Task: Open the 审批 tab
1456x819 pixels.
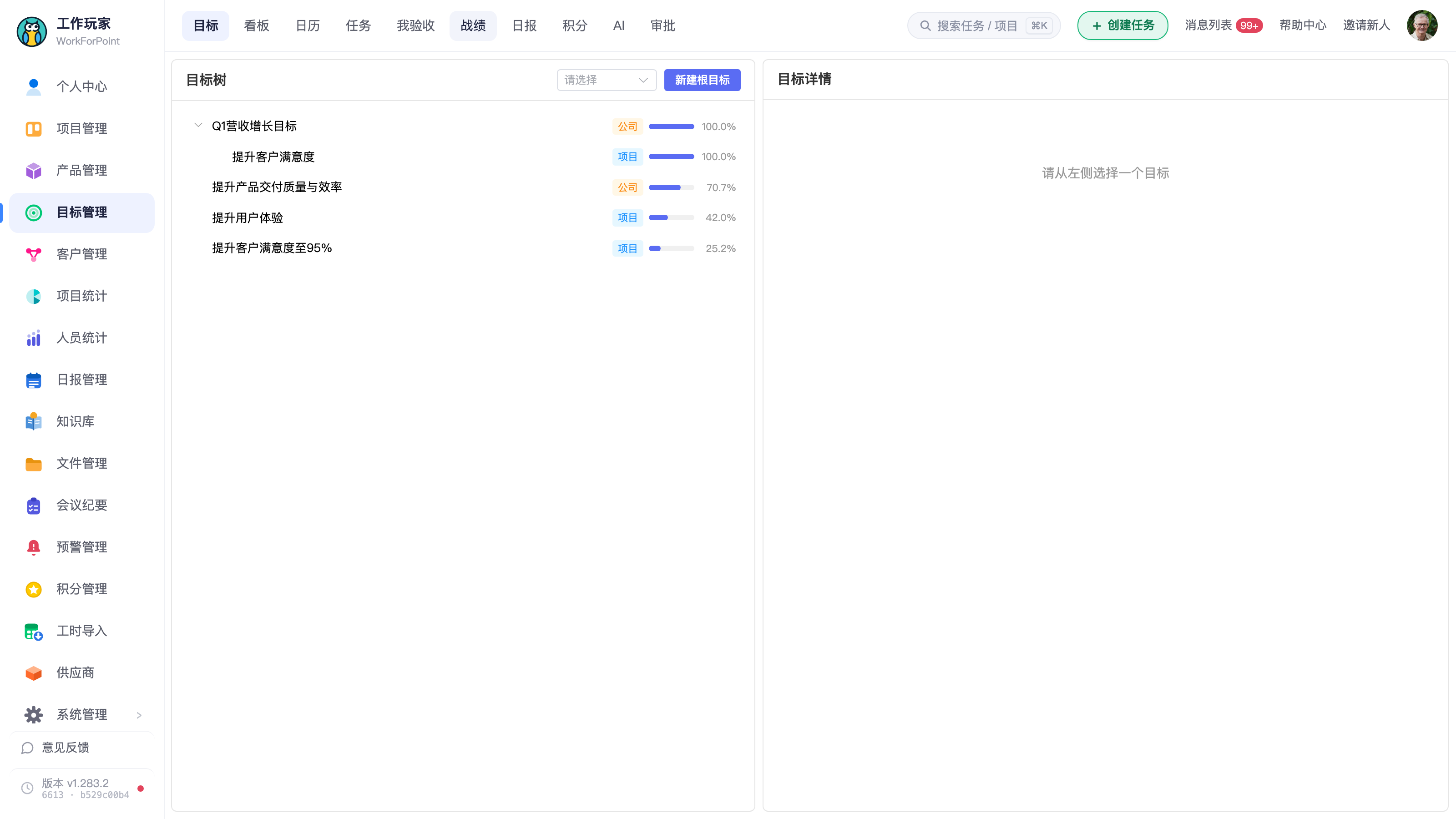Action: 663,25
